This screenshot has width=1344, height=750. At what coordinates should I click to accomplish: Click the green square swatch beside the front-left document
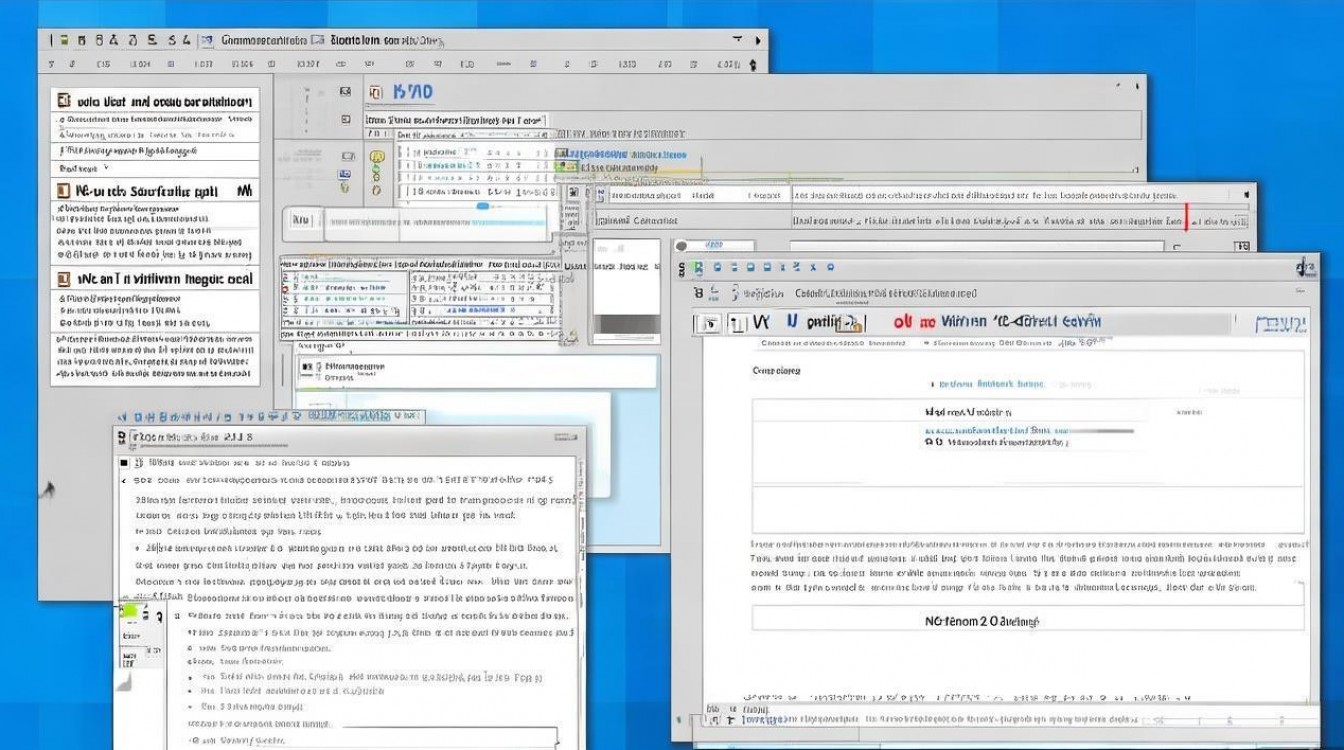(x=129, y=611)
